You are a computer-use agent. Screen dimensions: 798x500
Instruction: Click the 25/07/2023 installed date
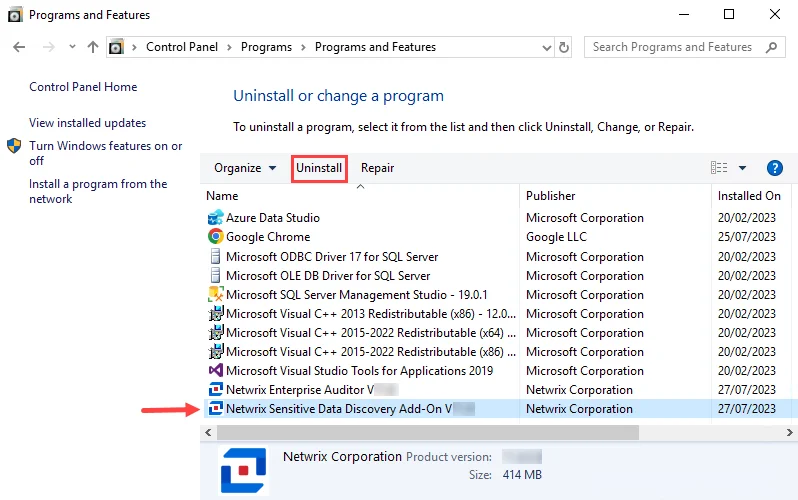click(747, 237)
